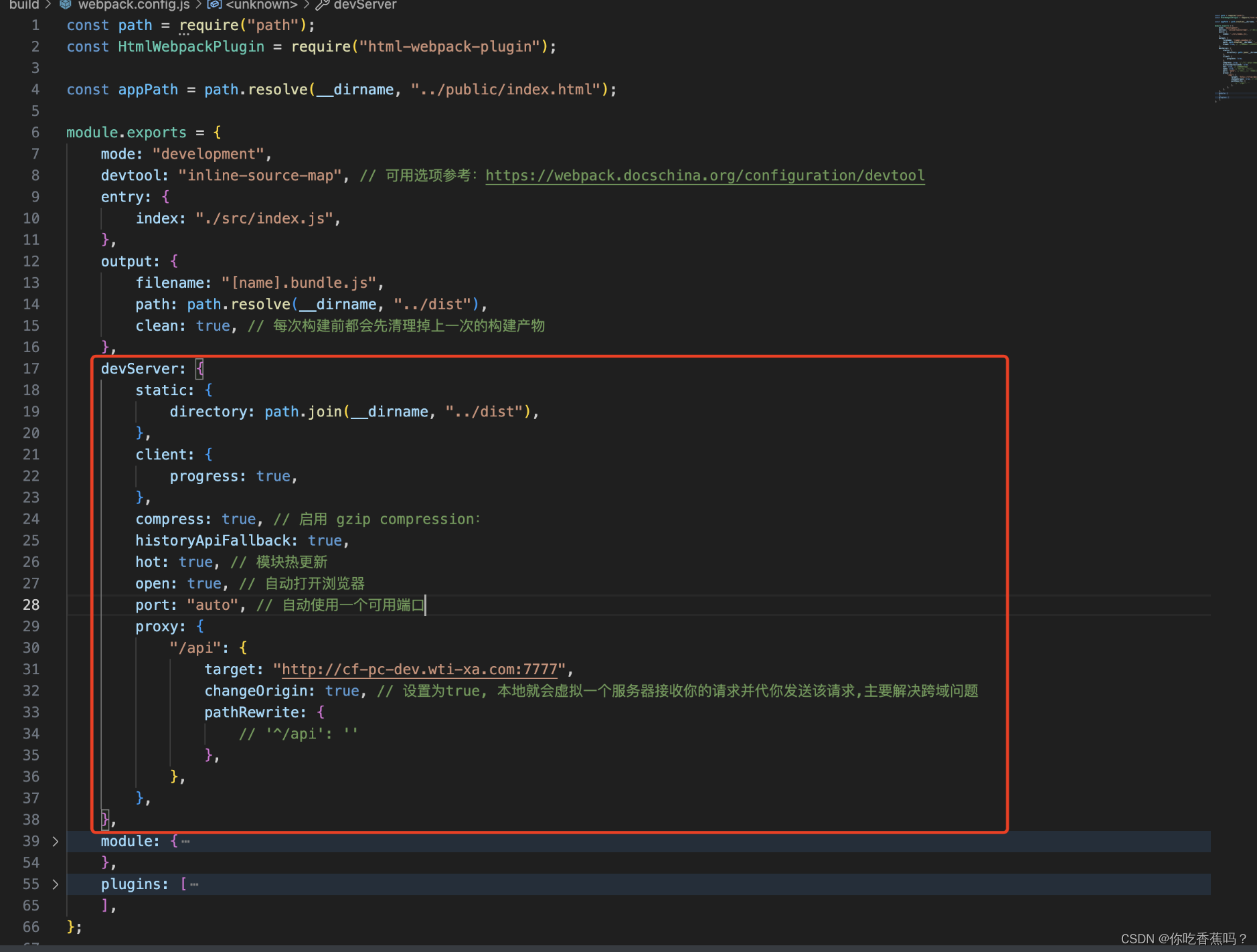The height and width of the screenshot is (952, 1257).
Task: Click the target property on line 31
Action: pyautogui.click(x=230, y=669)
